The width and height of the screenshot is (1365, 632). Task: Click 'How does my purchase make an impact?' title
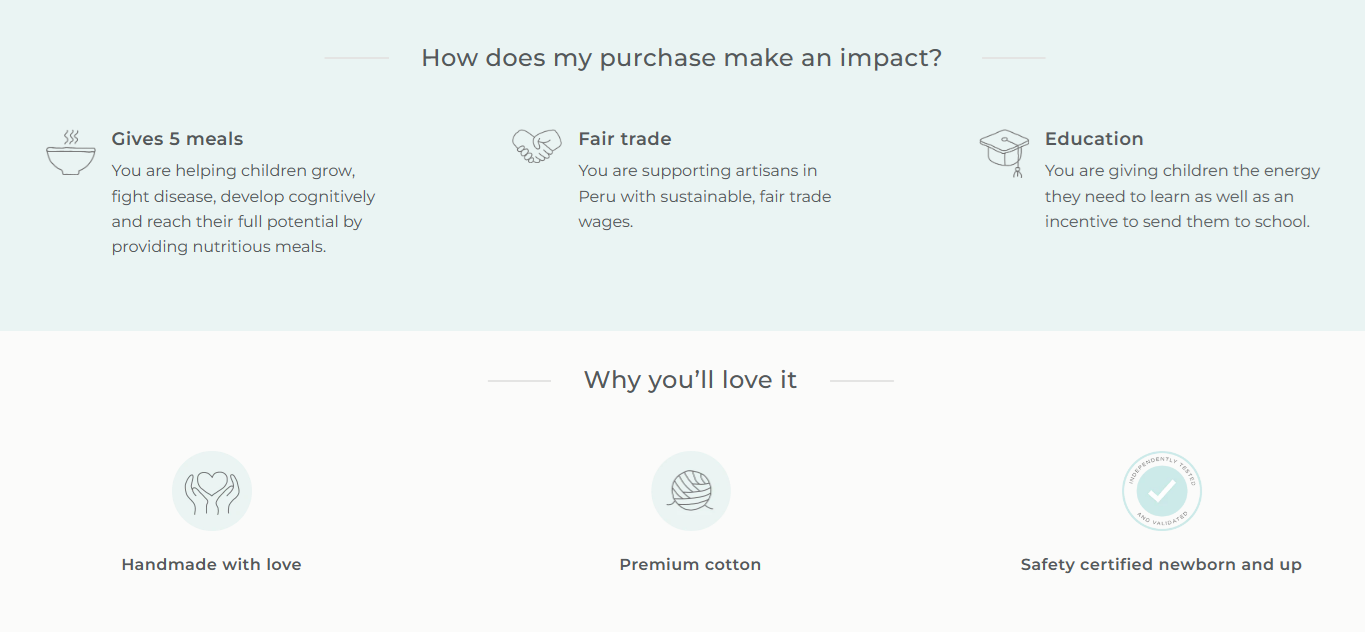[x=681, y=58]
